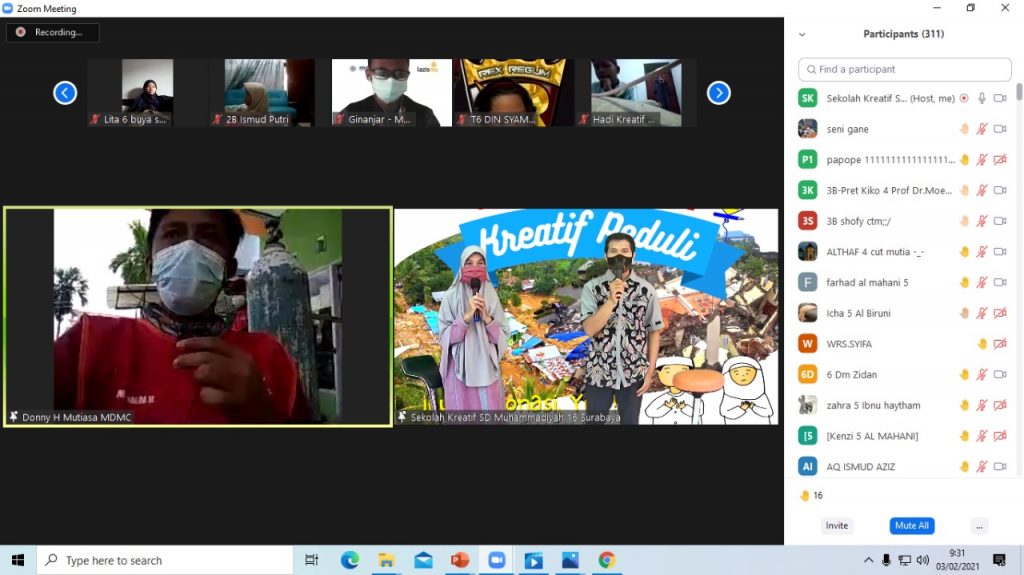Unmute microphone of 6 Dm Zidan
1024x575 pixels.
pos(982,375)
